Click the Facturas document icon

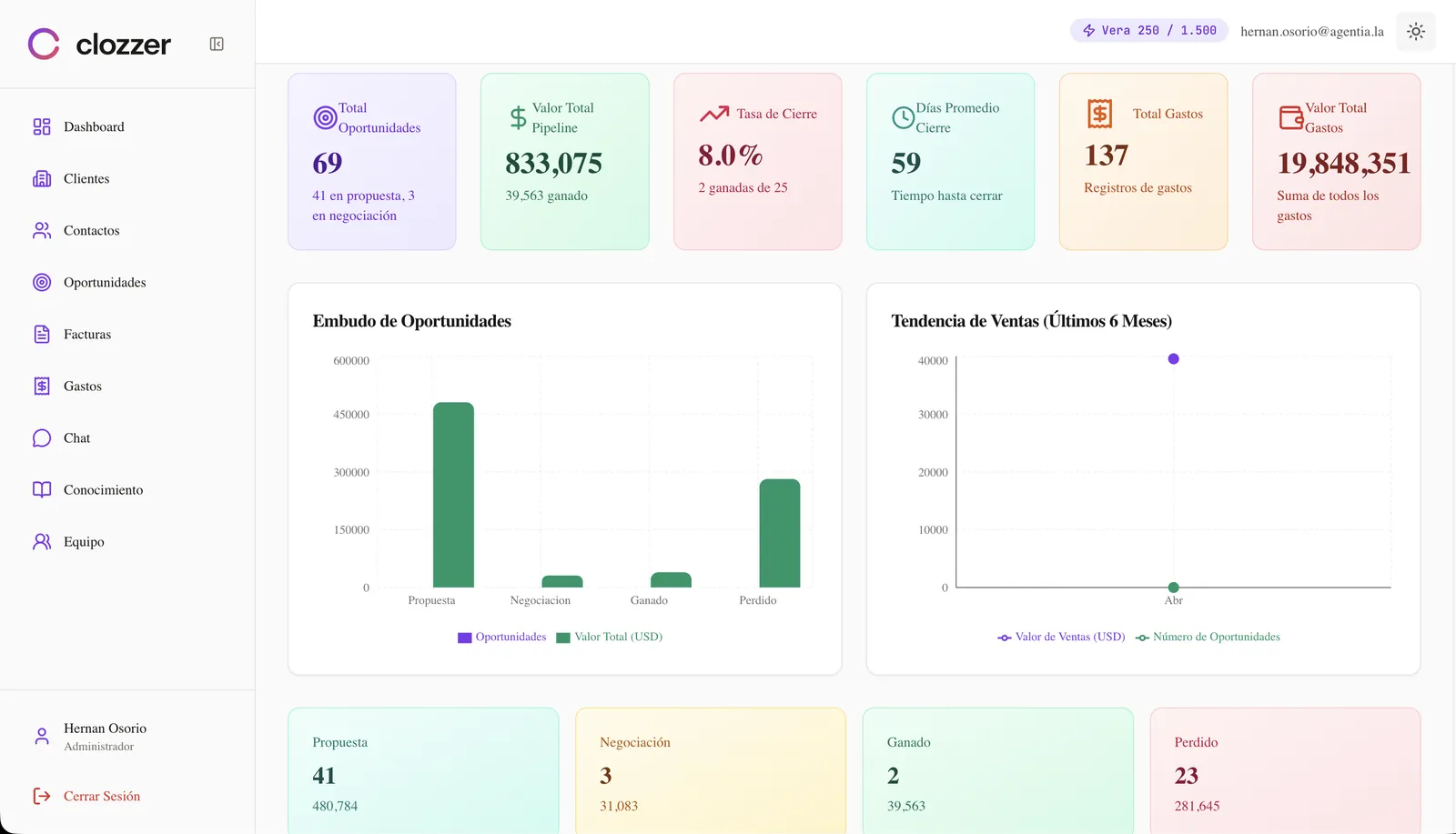coord(42,334)
